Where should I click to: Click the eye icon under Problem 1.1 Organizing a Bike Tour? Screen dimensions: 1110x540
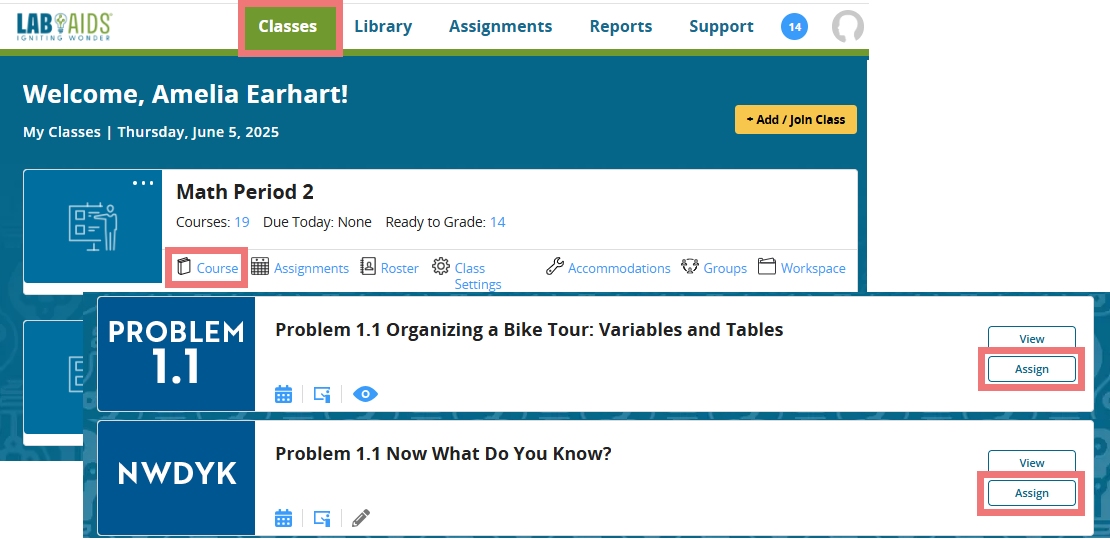coord(366,394)
